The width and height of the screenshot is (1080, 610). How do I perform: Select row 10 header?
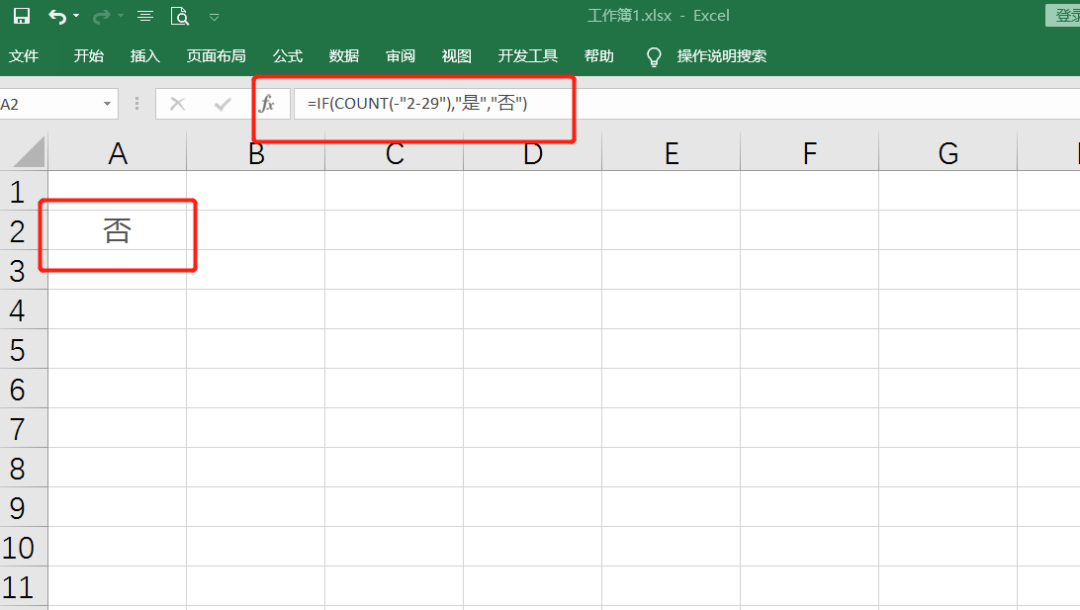pyautogui.click(x=23, y=547)
